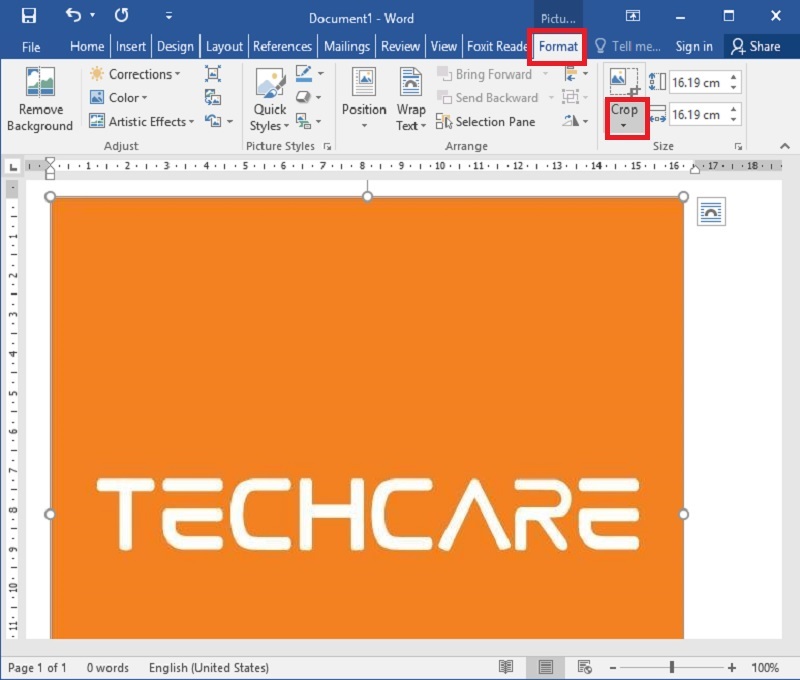Click Sign in

point(694,46)
